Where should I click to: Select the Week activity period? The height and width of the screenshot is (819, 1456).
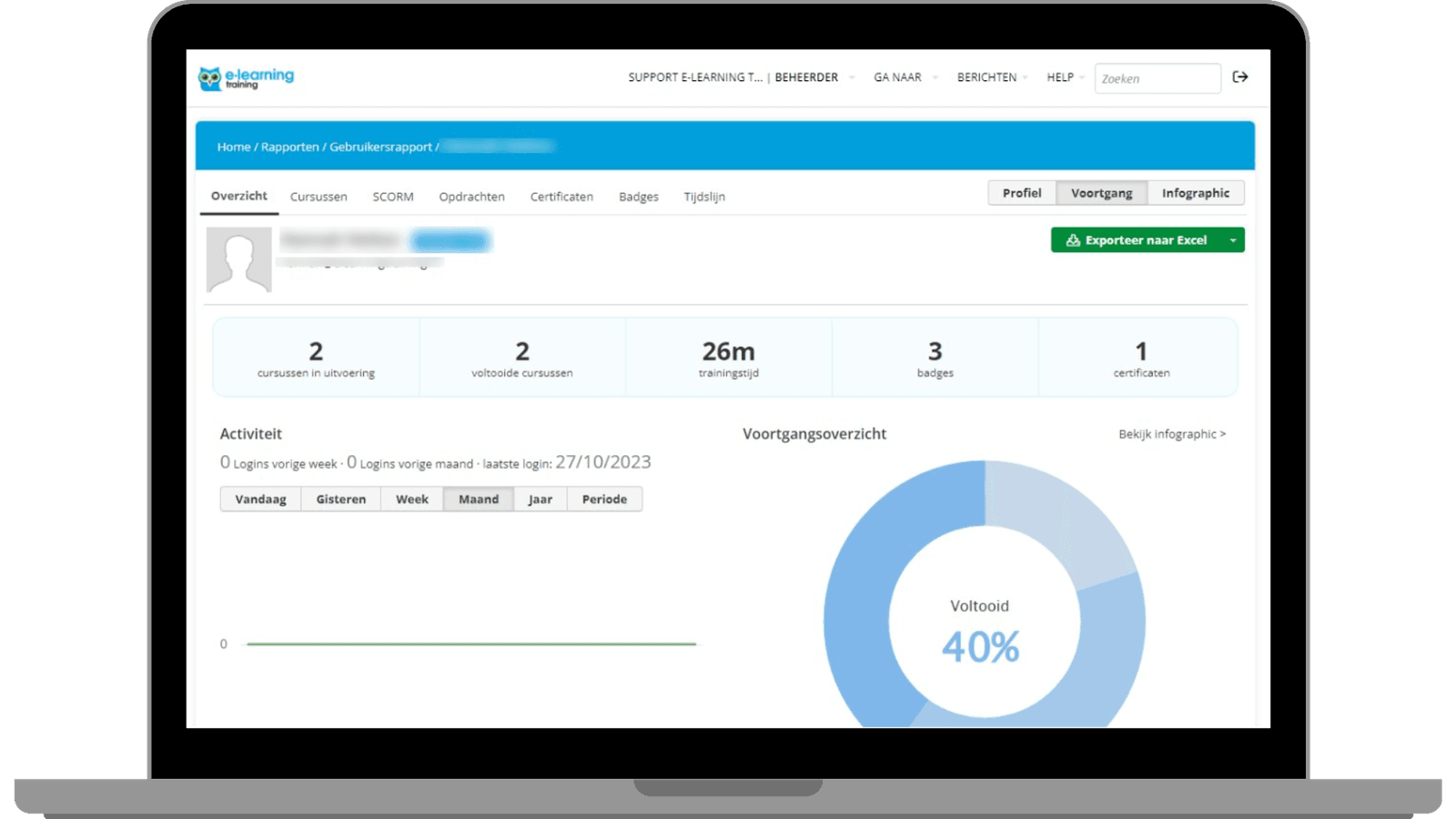[x=411, y=500]
